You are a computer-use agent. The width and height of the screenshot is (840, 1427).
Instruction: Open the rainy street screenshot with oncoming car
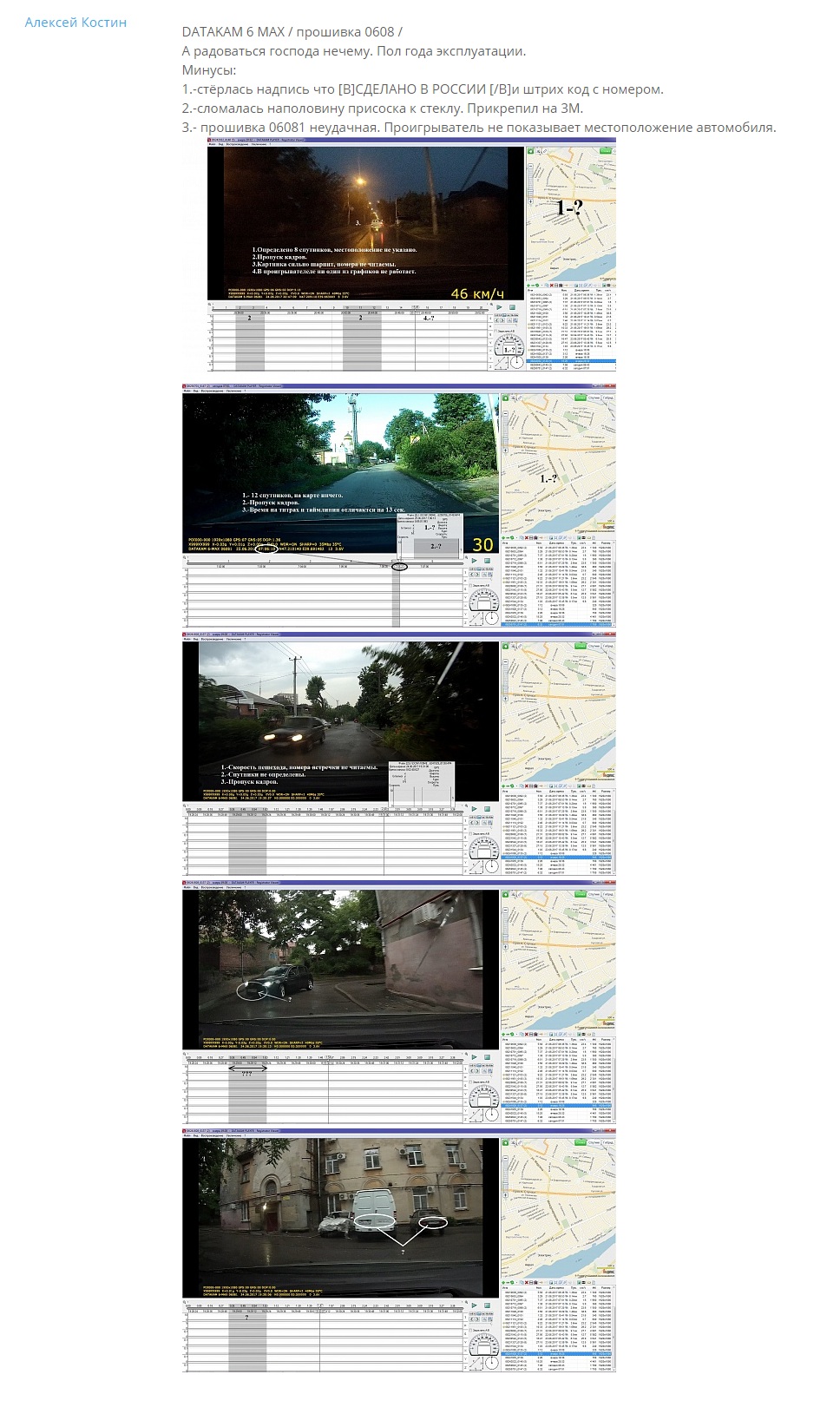399,753
